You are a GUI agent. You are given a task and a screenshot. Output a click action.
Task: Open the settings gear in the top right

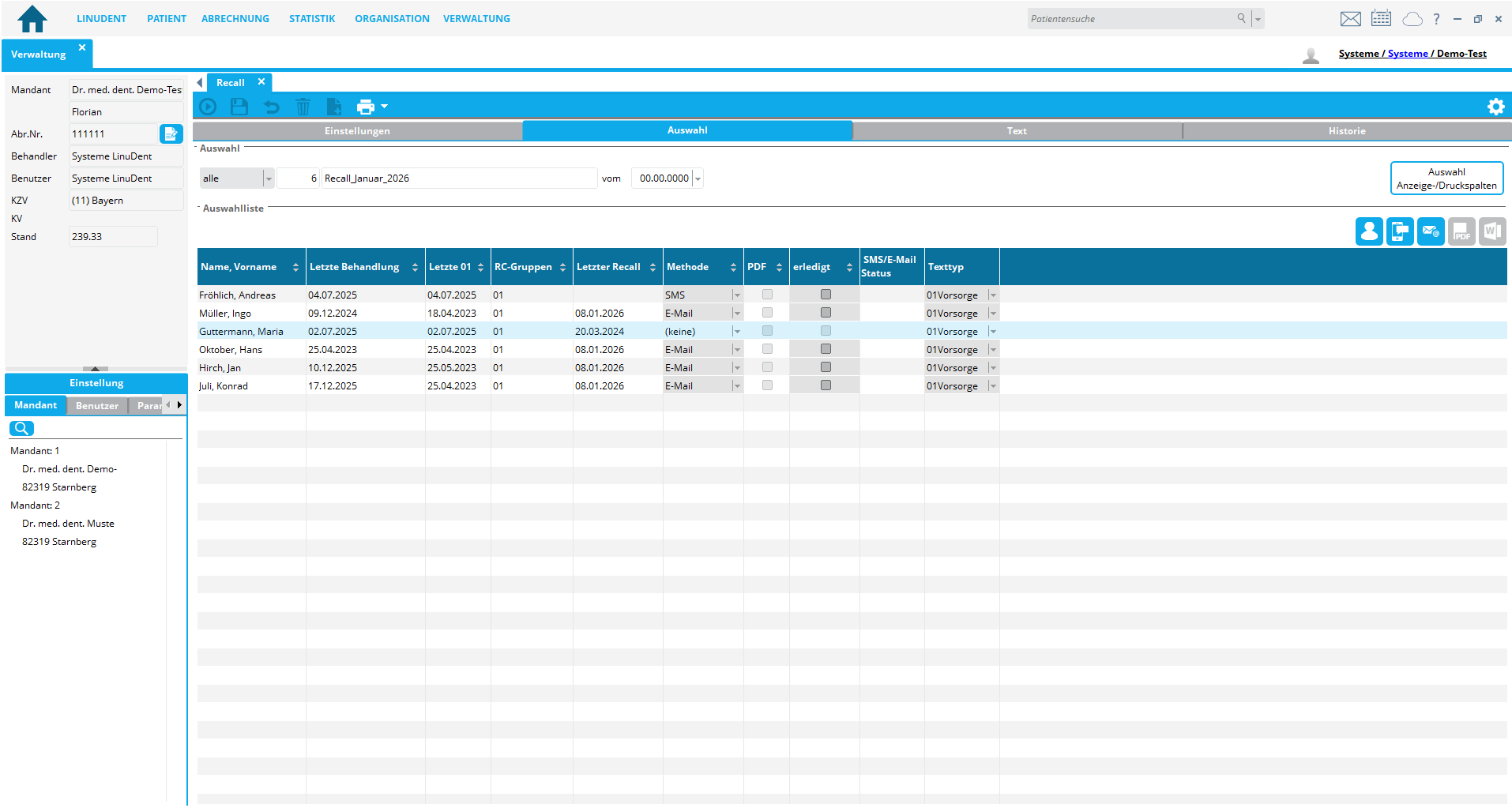click(x=1495, y=105)
